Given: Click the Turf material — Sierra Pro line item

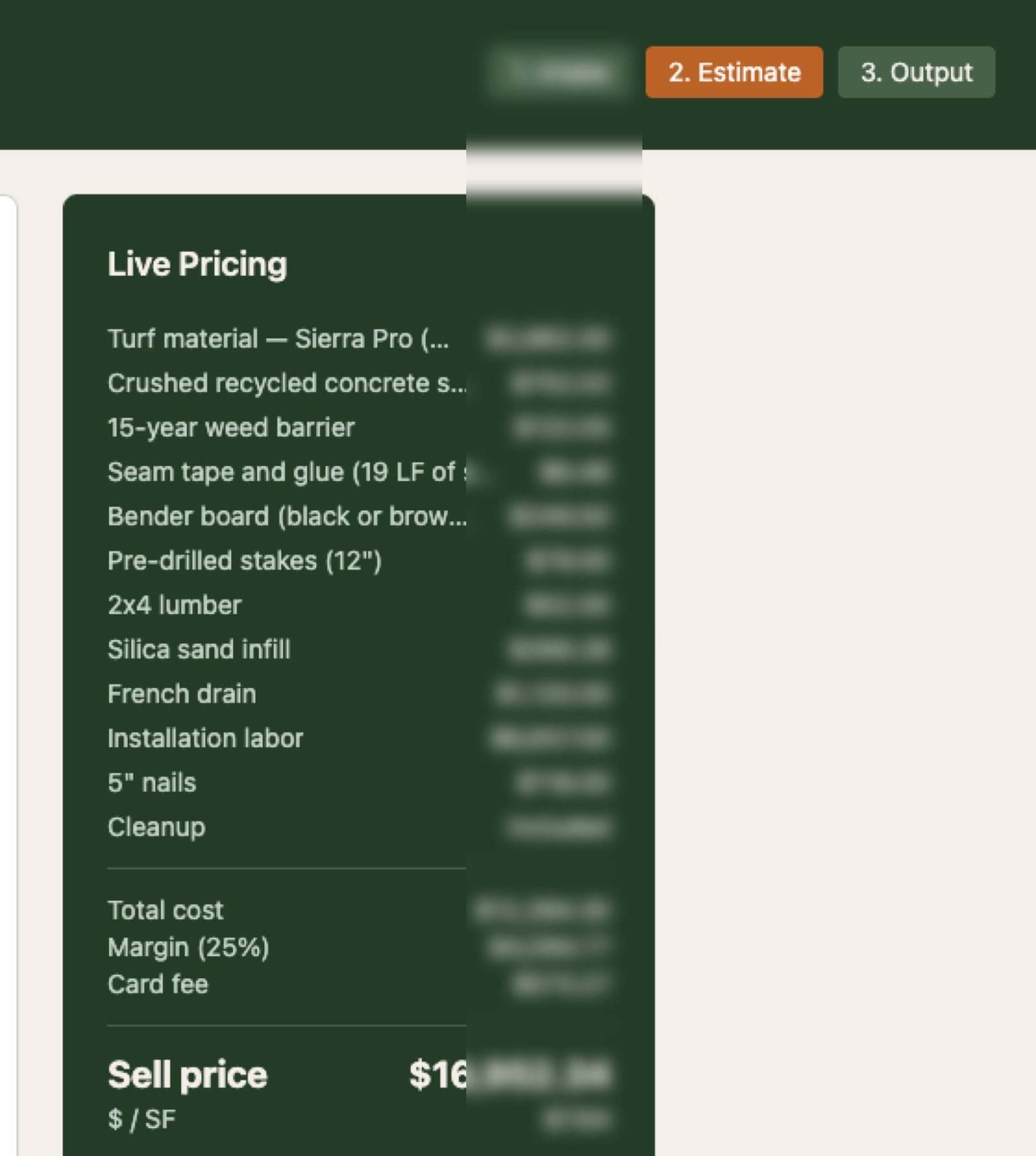Looking at the screenshot, I should pyautogui.click(x=278, y=337).
